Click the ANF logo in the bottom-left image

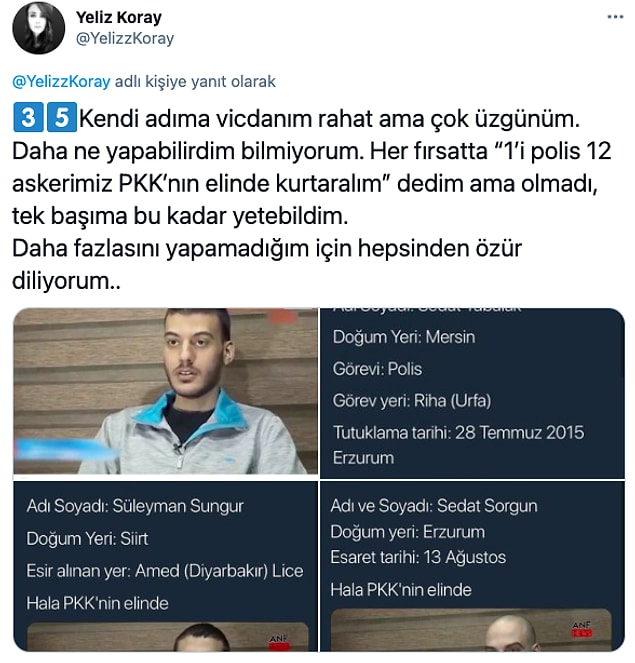coord(279,641)
